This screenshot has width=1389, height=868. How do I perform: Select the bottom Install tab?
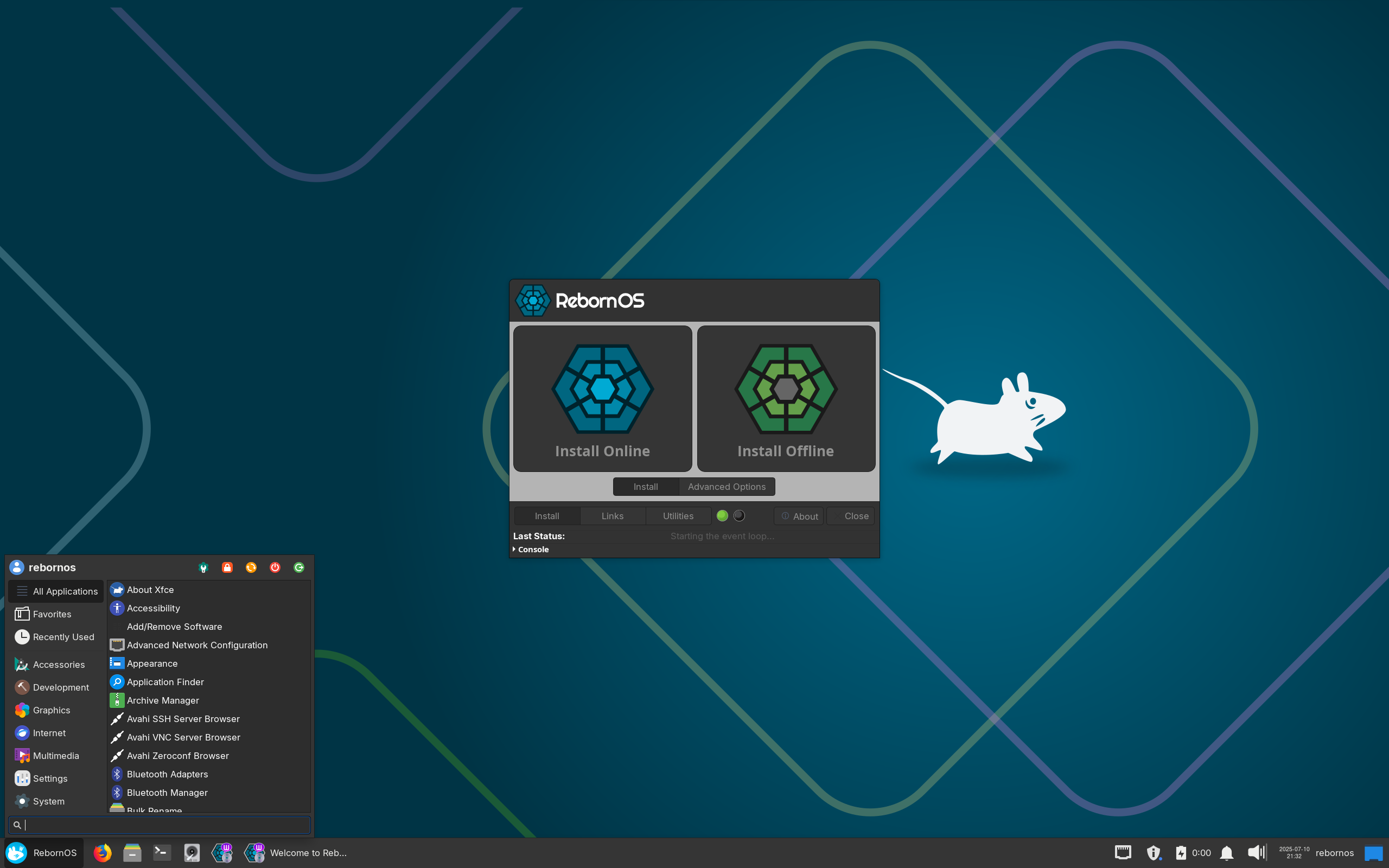coord(547,515)
